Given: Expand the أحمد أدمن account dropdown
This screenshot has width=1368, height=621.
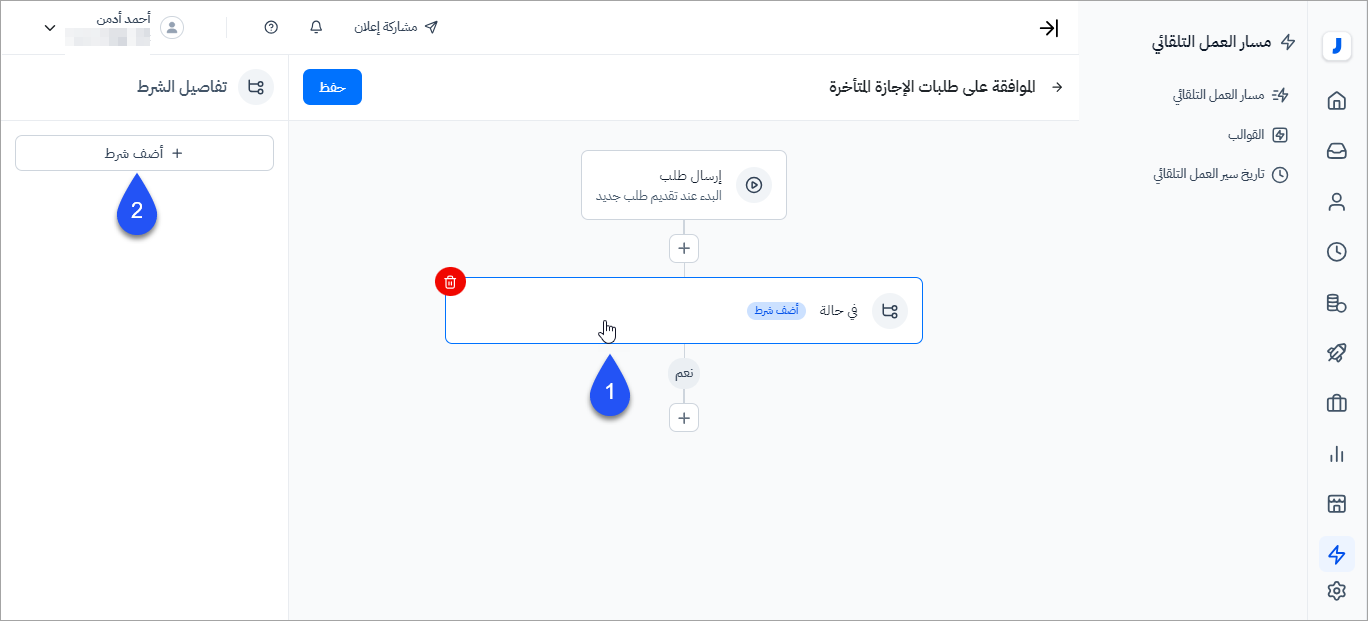Looking at the screenshot, I should (x=50, y=27).
